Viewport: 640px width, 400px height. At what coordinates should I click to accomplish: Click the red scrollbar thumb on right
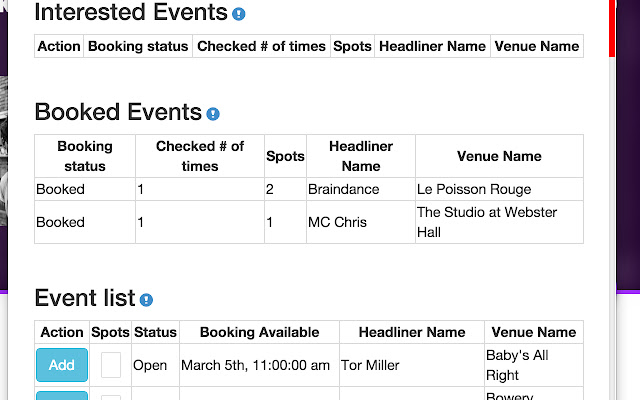pyautogui.click(x=612, y=28)
